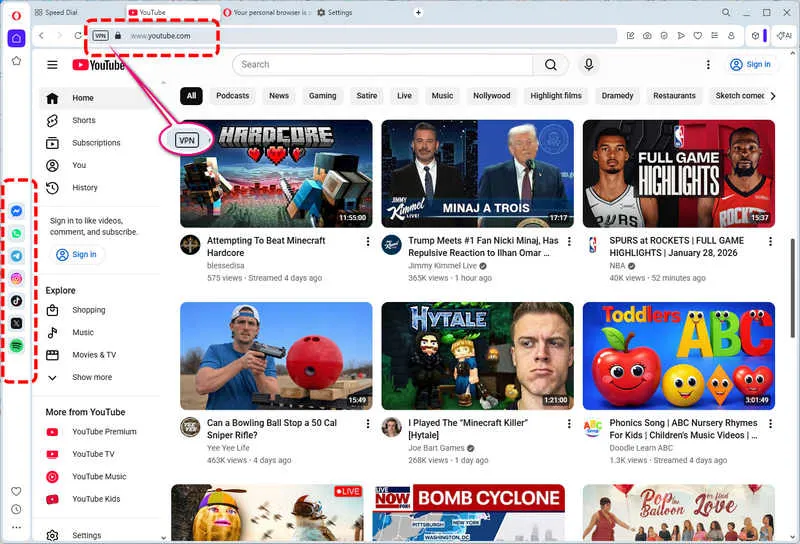
Task: Select the Nollywood filter chip
Action: coord(491,95)
